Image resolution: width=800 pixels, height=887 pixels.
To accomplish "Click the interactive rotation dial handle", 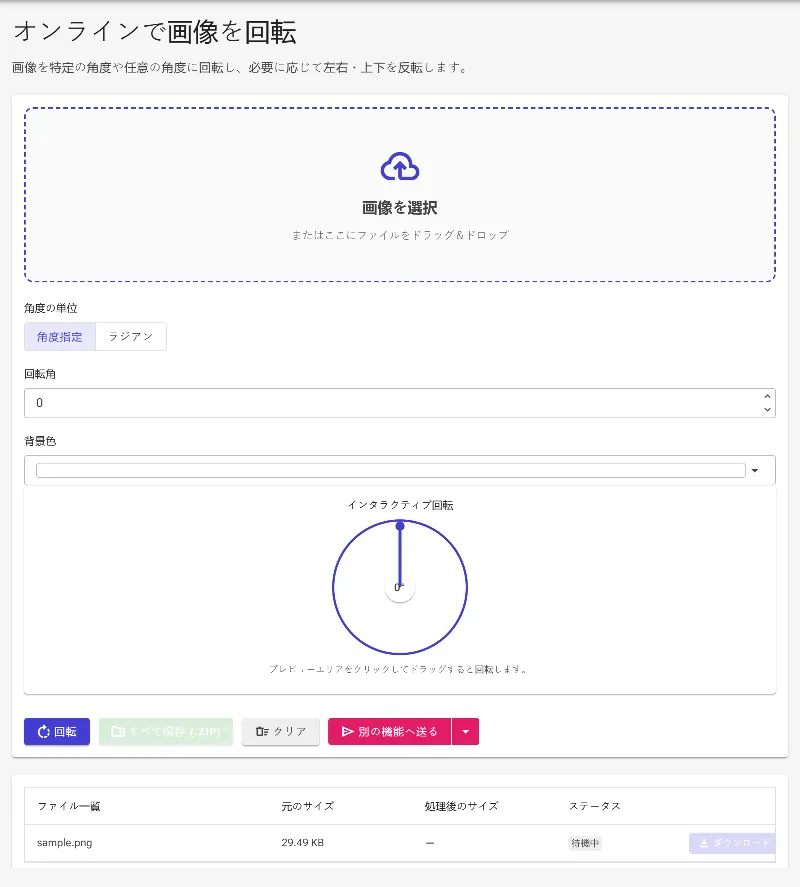I will [400, 526].
